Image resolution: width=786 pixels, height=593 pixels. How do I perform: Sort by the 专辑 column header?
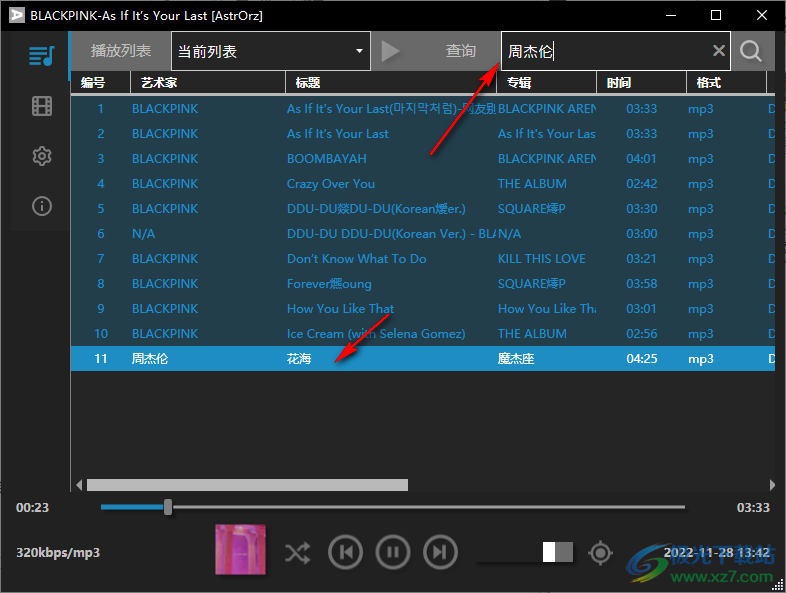tap(546, 82)
